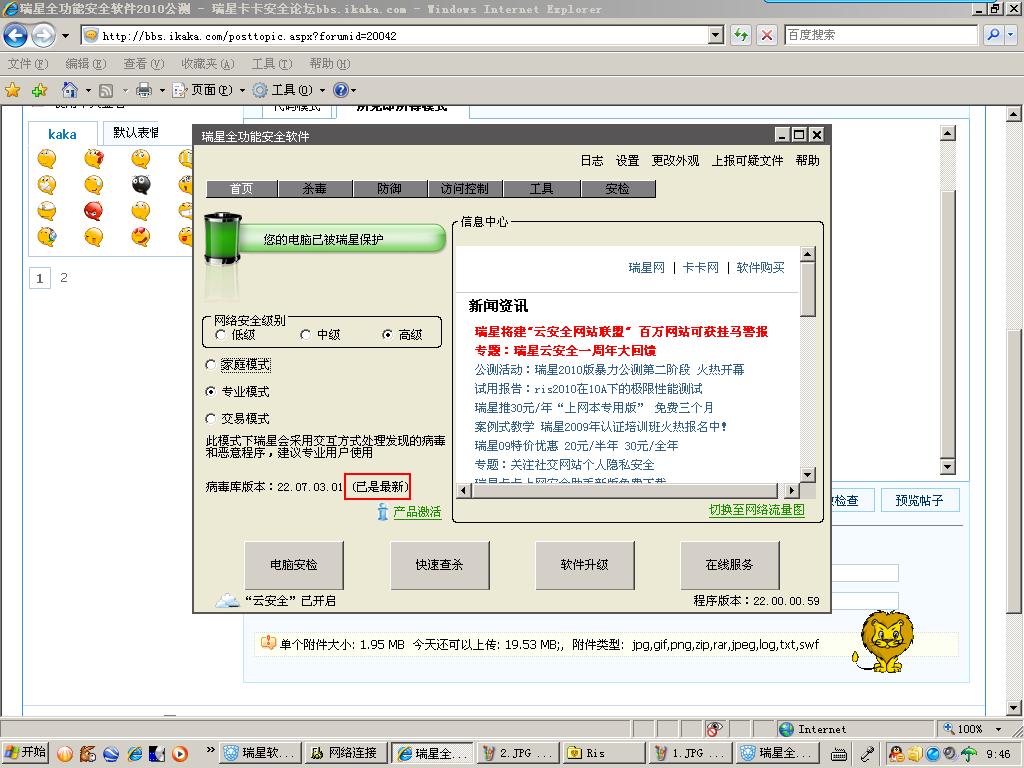Click the Home page house icon
1024x768 pixels.
click(70, 89)
